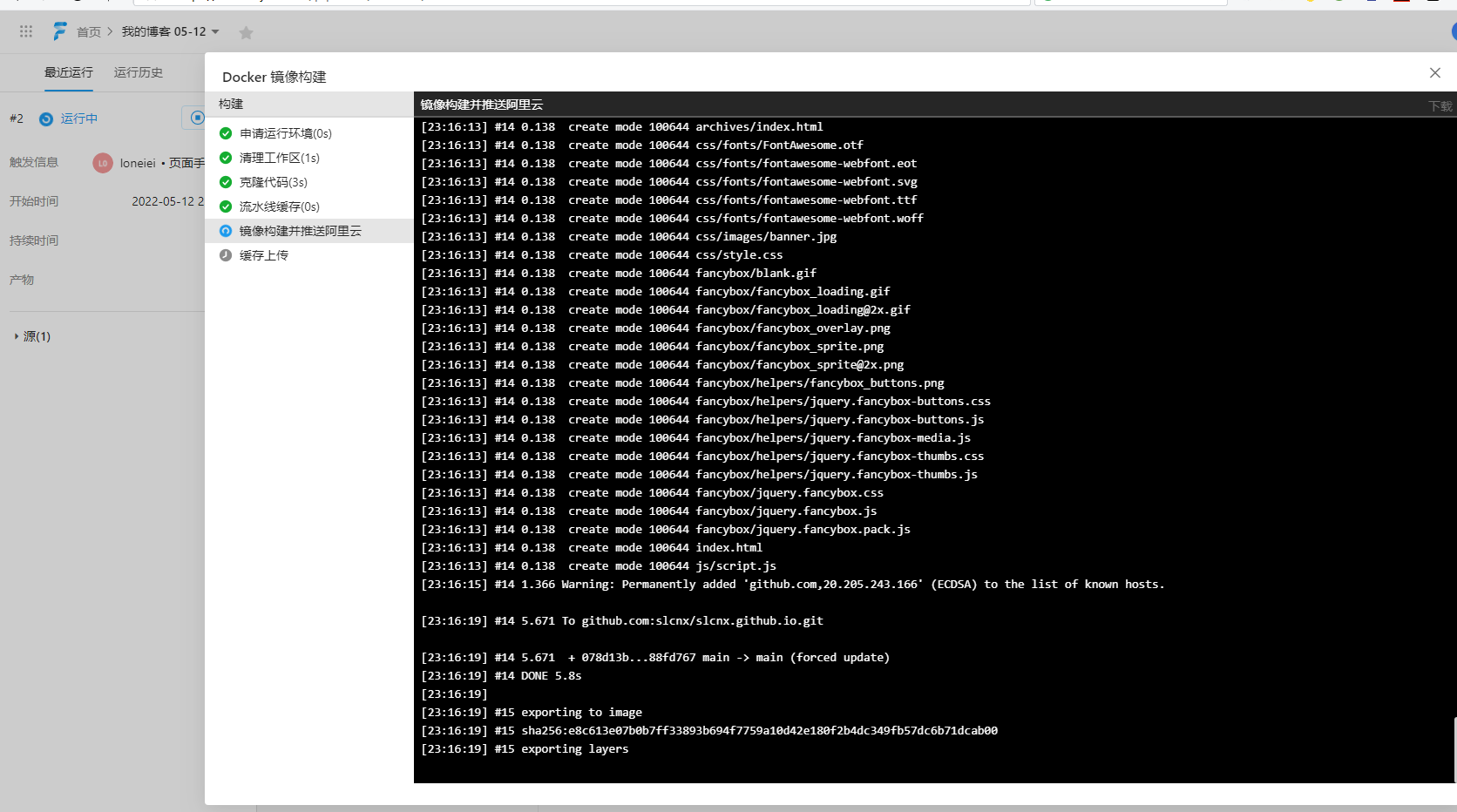Image resolution: width=1457 pixels, height=812 pixels.
Task: Click the sha256 hash log line
Action: pyautogui.click(x=709, y=731)
